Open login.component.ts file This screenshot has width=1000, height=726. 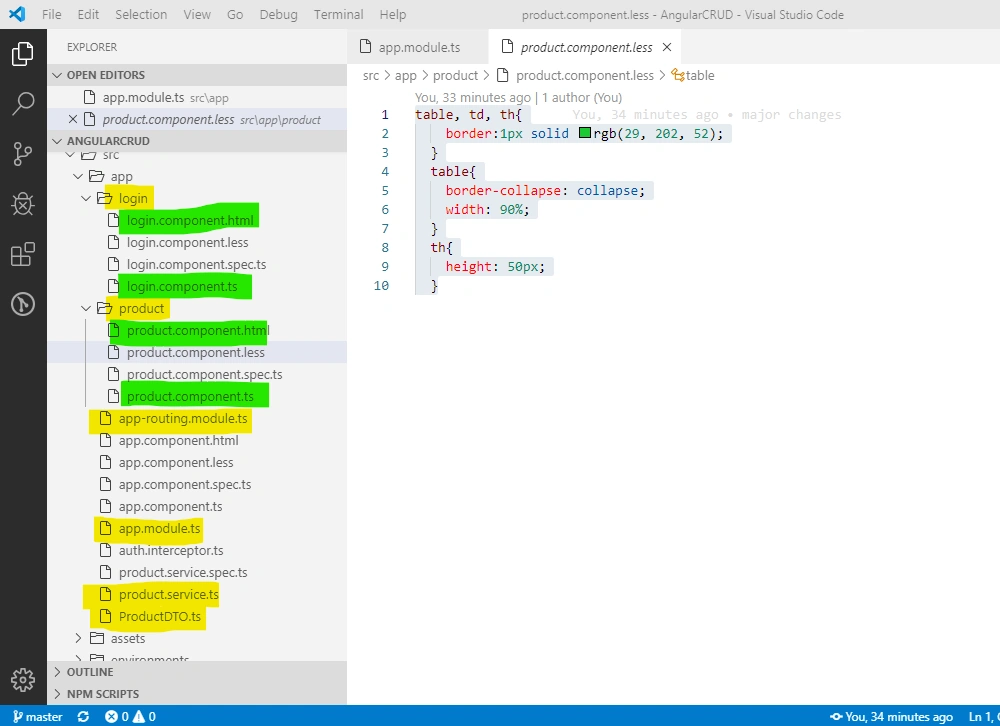point(198,286)
